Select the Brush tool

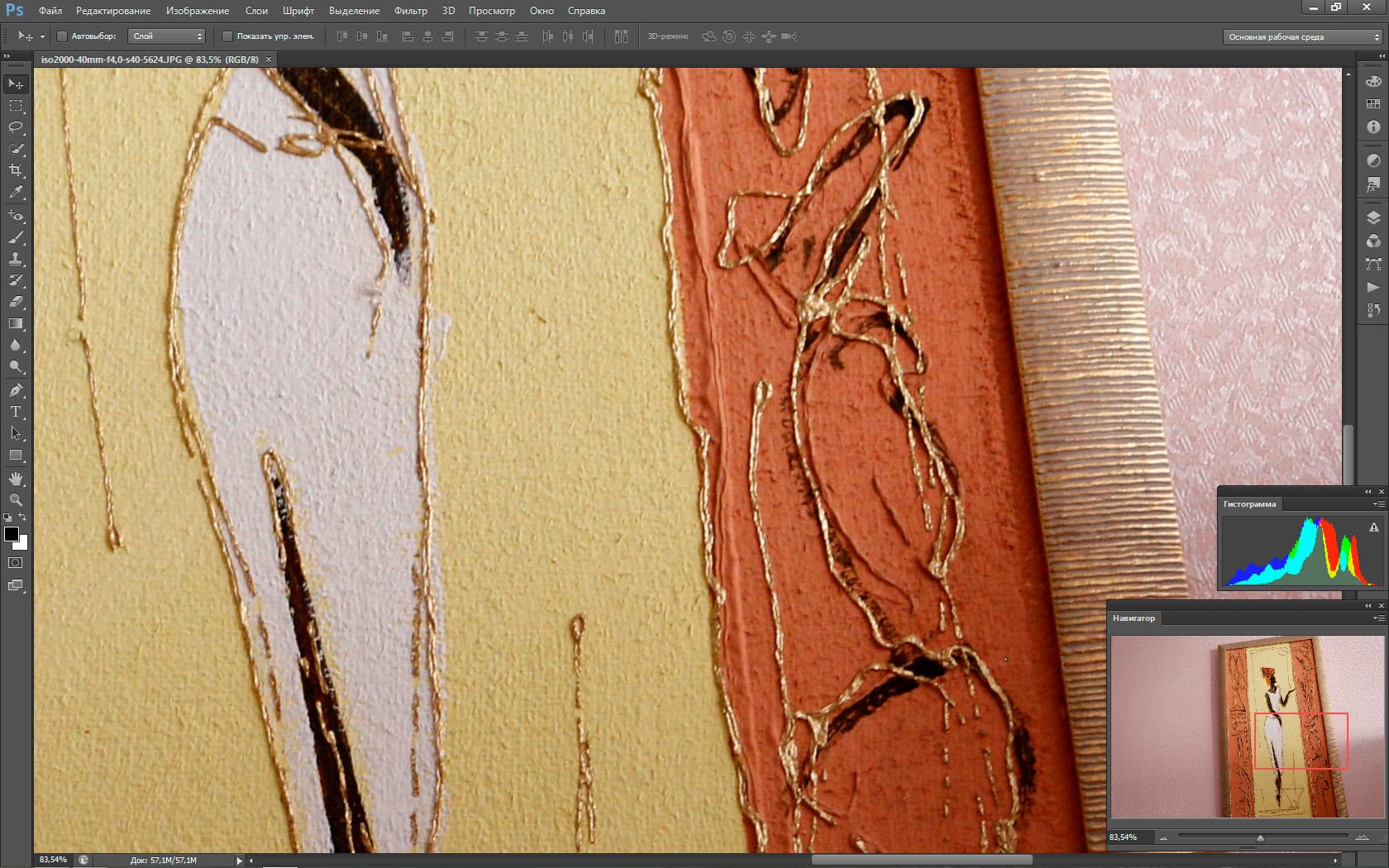(16, 237)
